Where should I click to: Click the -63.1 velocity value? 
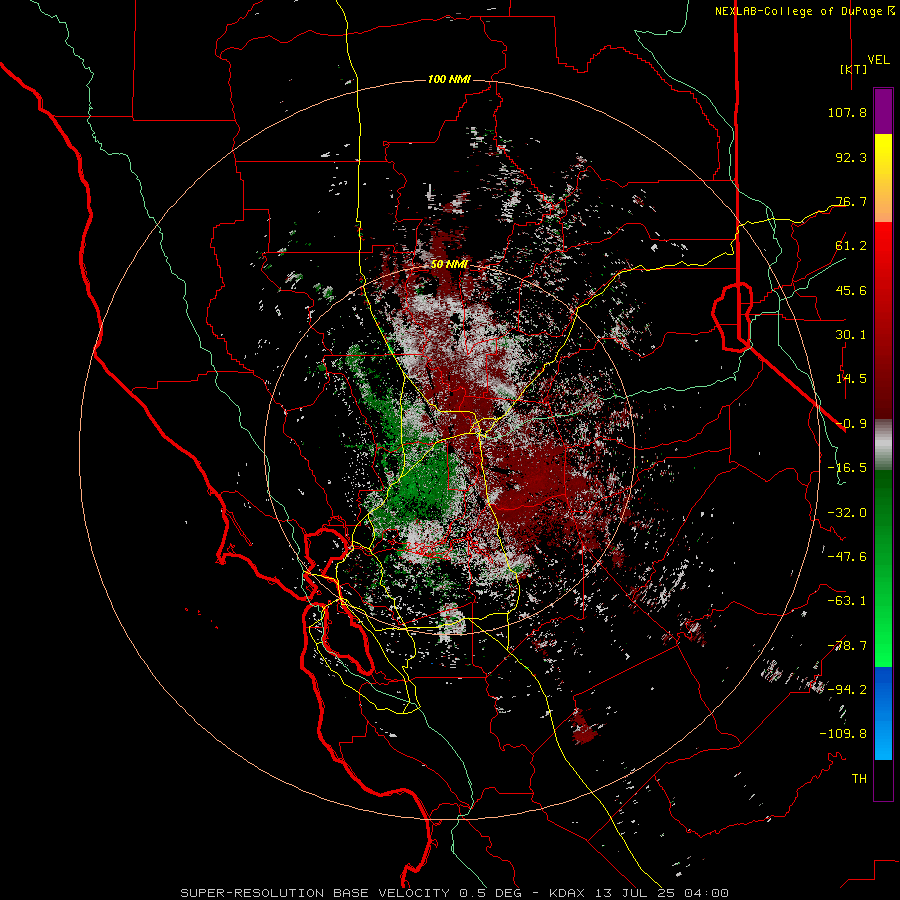(847, 601)
